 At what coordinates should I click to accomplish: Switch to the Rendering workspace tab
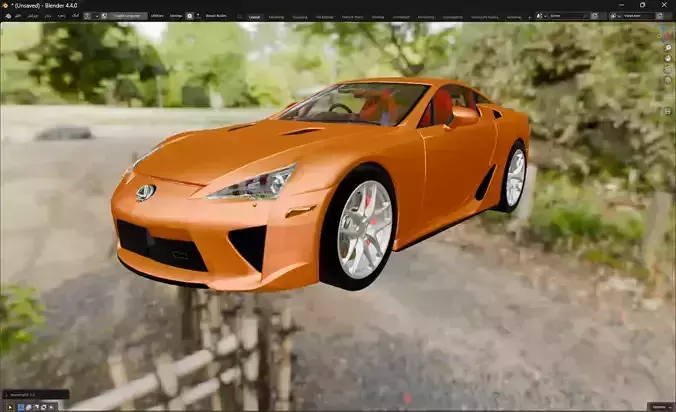click(426, 17)
